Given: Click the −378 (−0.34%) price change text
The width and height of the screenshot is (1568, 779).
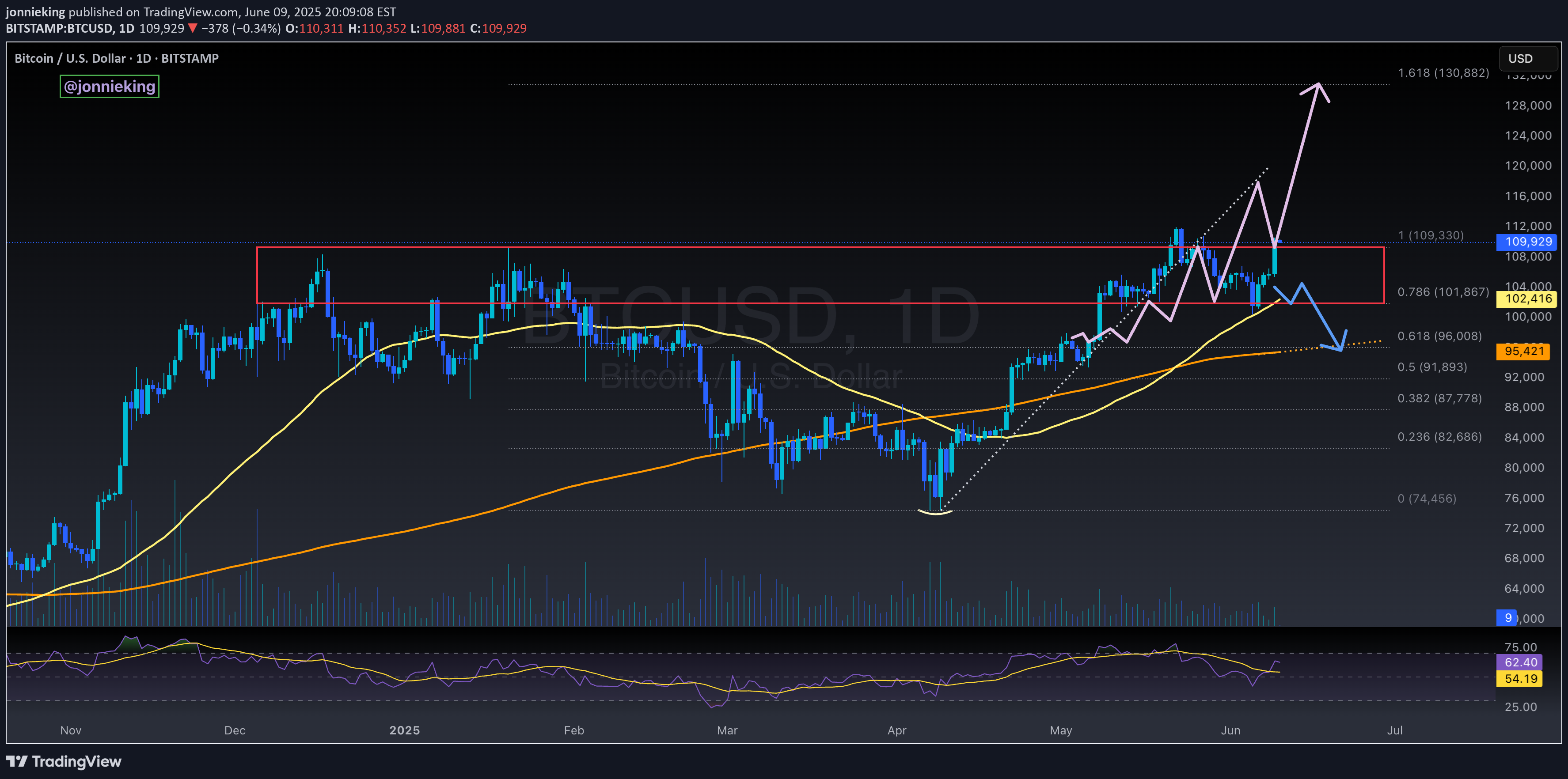Looking at the screenshot, I should click(241, 29).
